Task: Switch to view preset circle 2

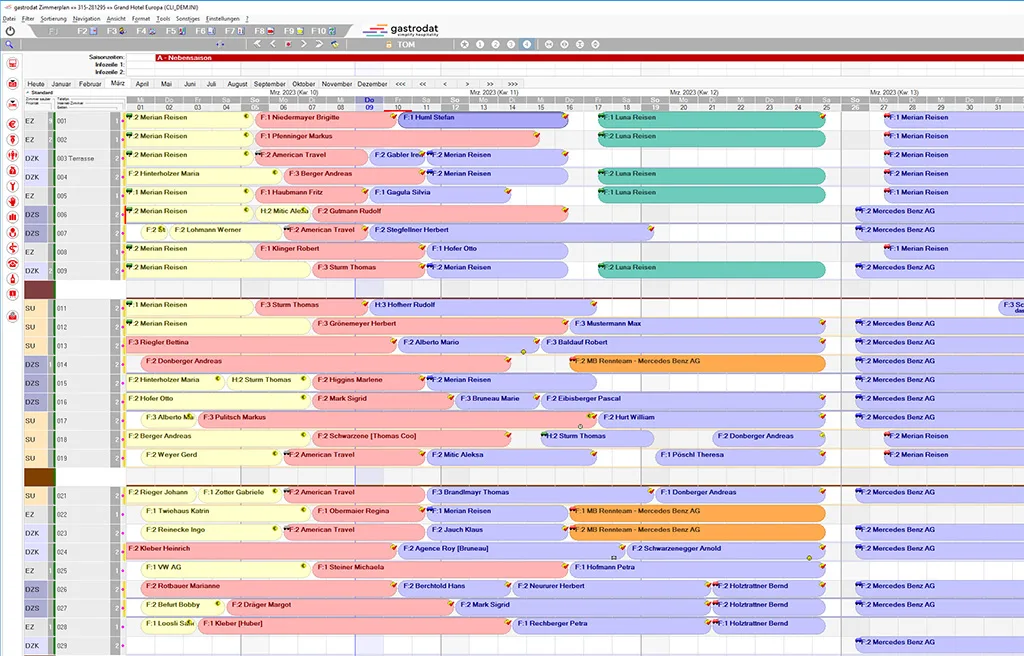Action: click(496, 44)
